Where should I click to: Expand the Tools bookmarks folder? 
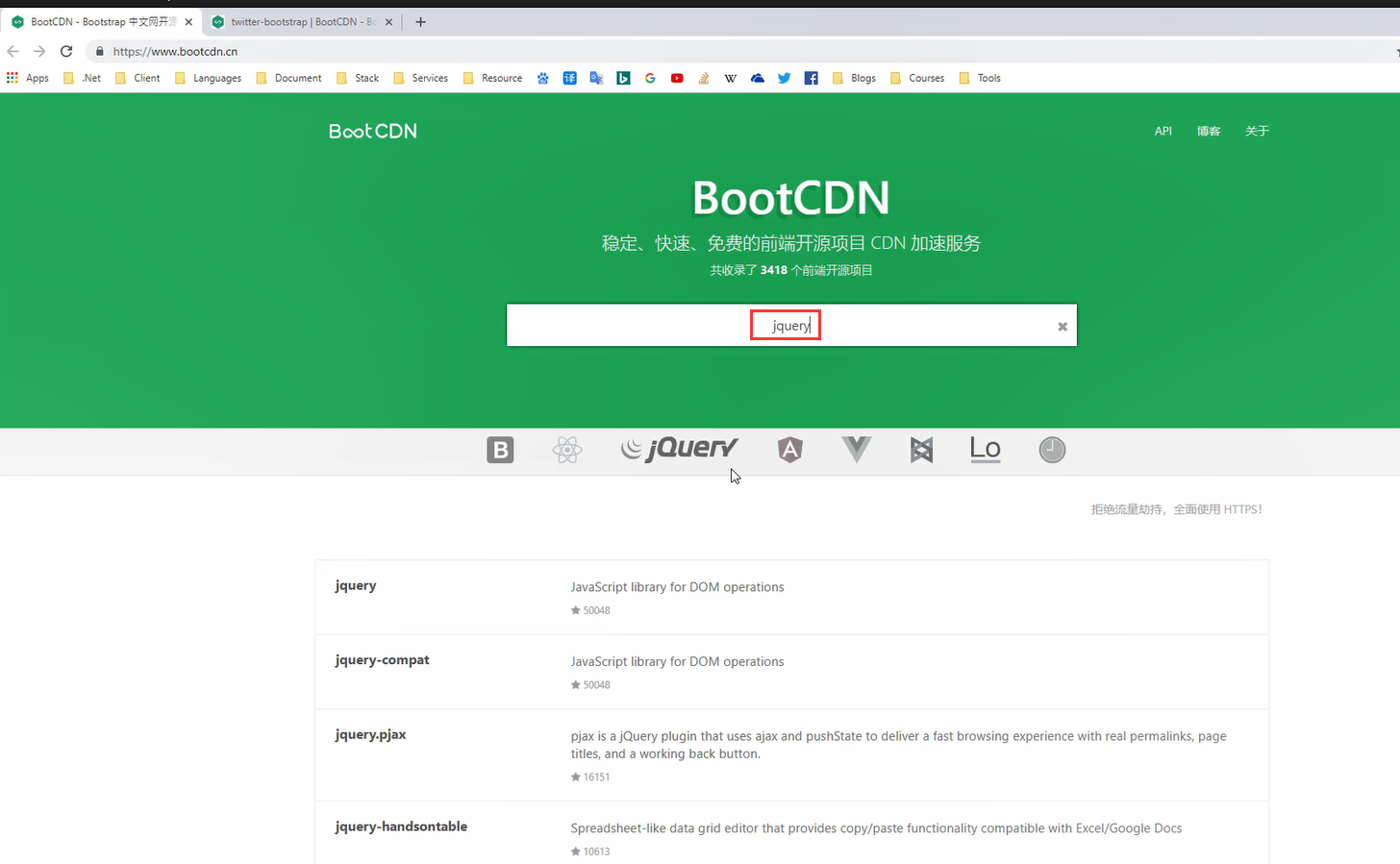tap(980, 78)
